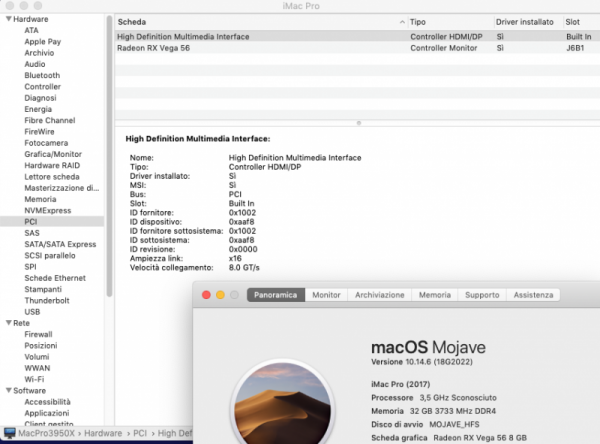Image resolution: width=600 pixels, height=444 pixels.
Task: Collapse the Rete section disclosure triangle
Action: 7,323
